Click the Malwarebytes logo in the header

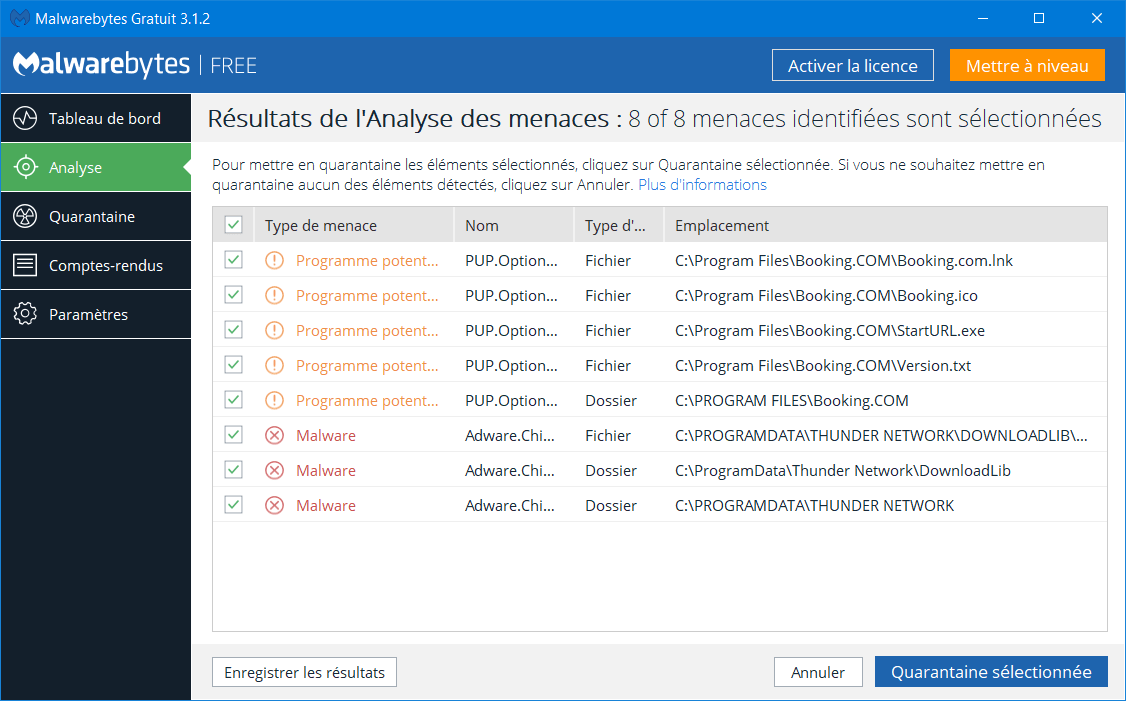pyautogui.click(x=101, y=65)
